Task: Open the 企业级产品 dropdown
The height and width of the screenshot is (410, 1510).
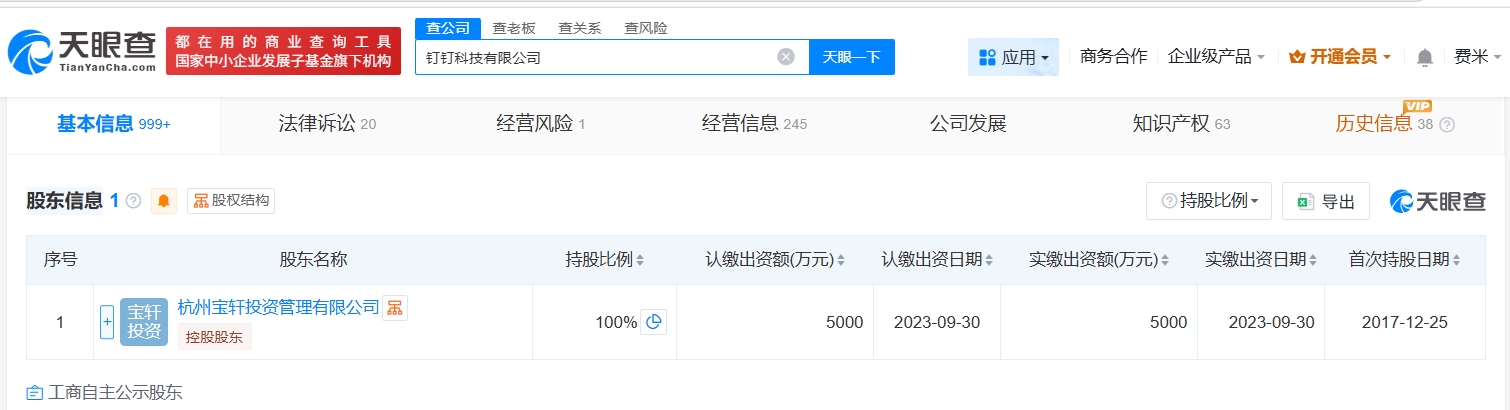Action: [1216, 57]
